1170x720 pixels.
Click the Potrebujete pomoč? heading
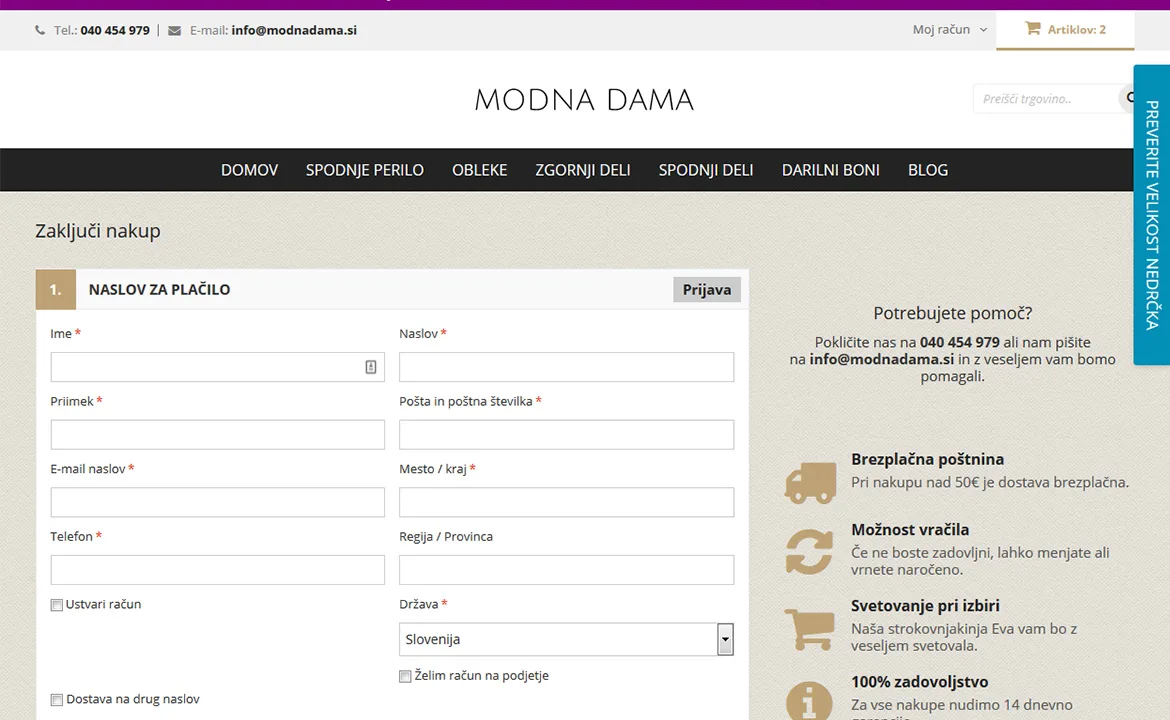point(953,313)
